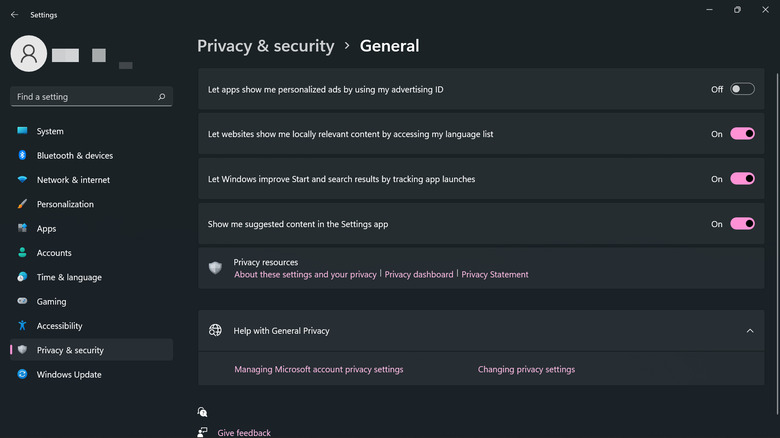This screenshot has width=780, height=438.
Task: Enable the personalized ads advertising ID toggle
Action: [742, 89]
